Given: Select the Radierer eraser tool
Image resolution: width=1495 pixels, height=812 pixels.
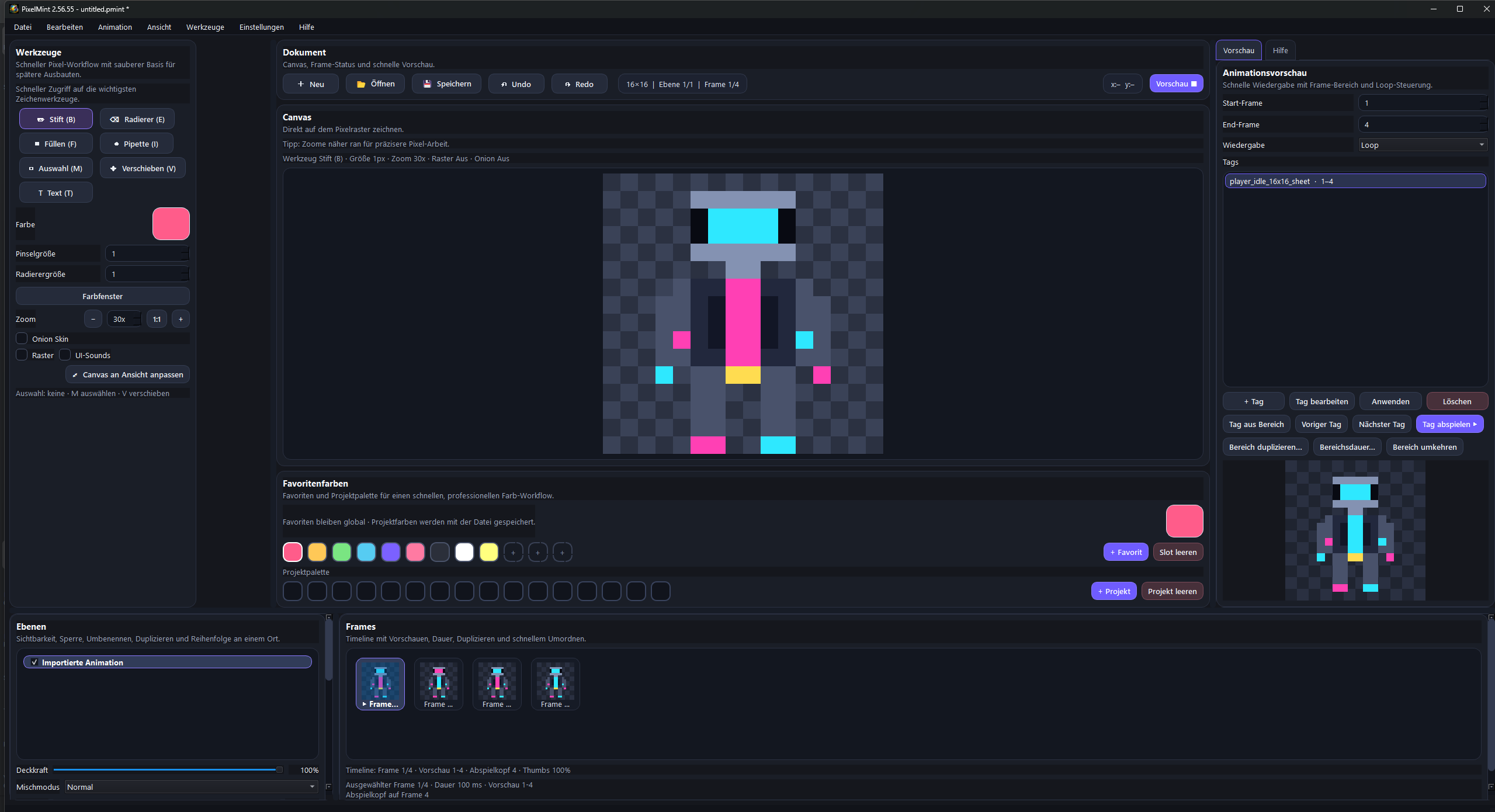Looking at the screenshot, I should (x=137, y=119).
